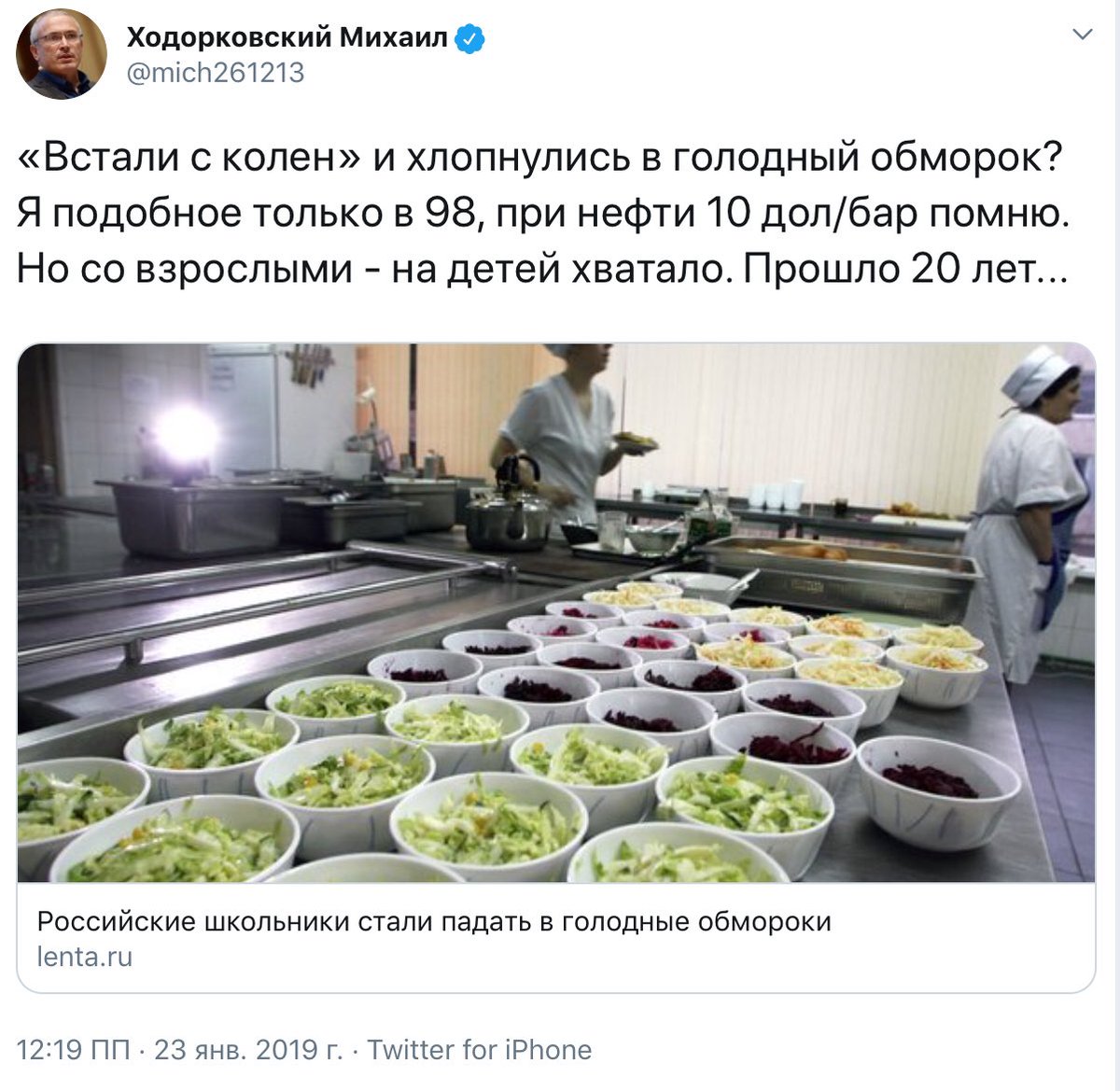
Task: Click the date 23 янв. 2019 г.
Action: pyautogui.click(x=248, y=1050)
